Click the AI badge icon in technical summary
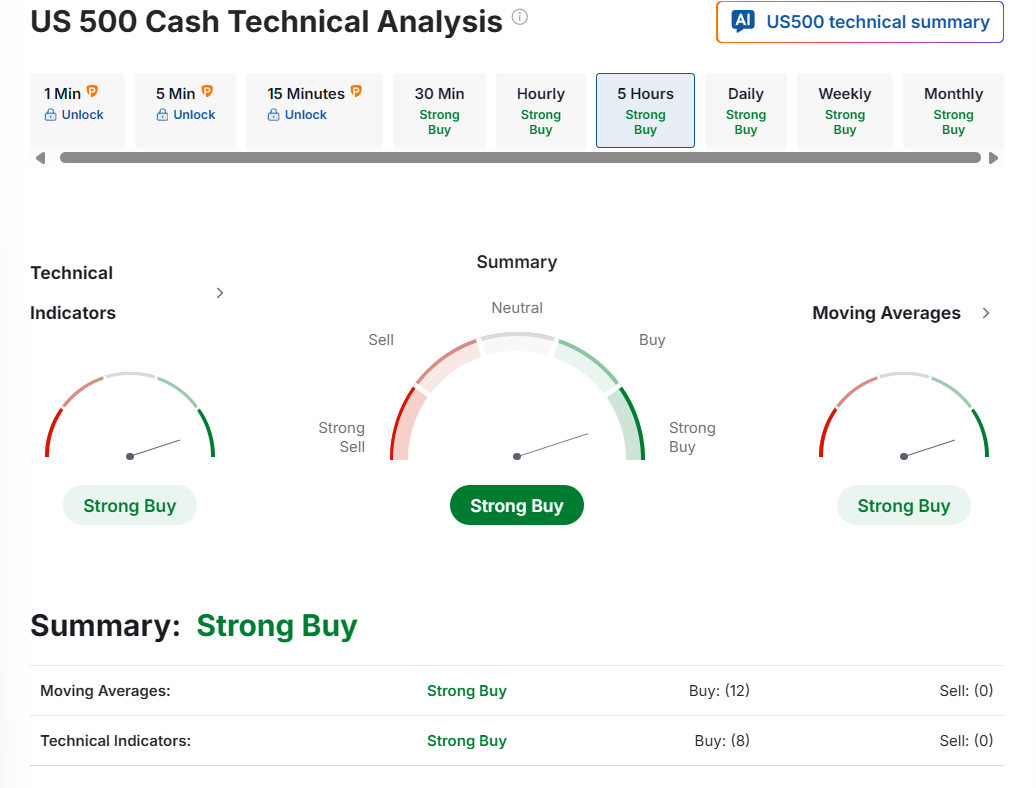Screen dimensions: 1036x788 click(x=743, y=21)
